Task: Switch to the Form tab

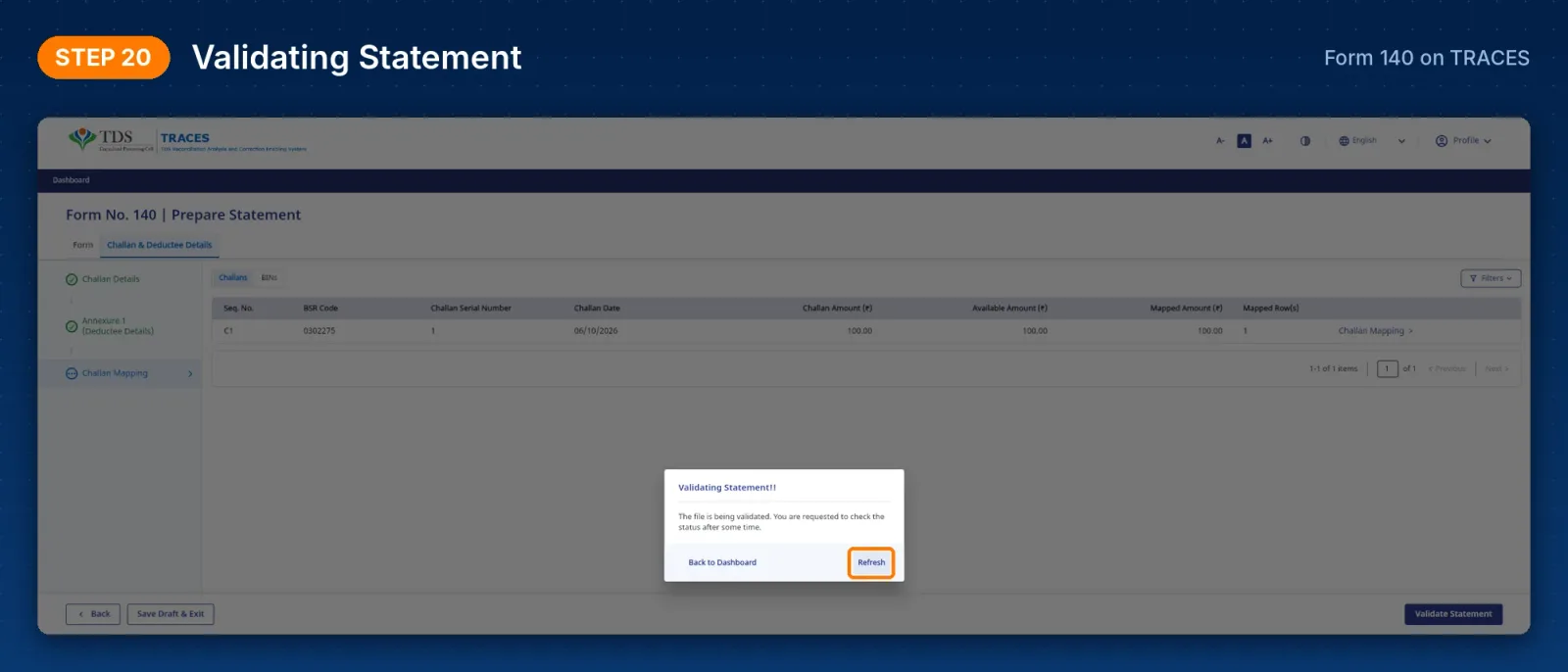Action: [83, 245]
